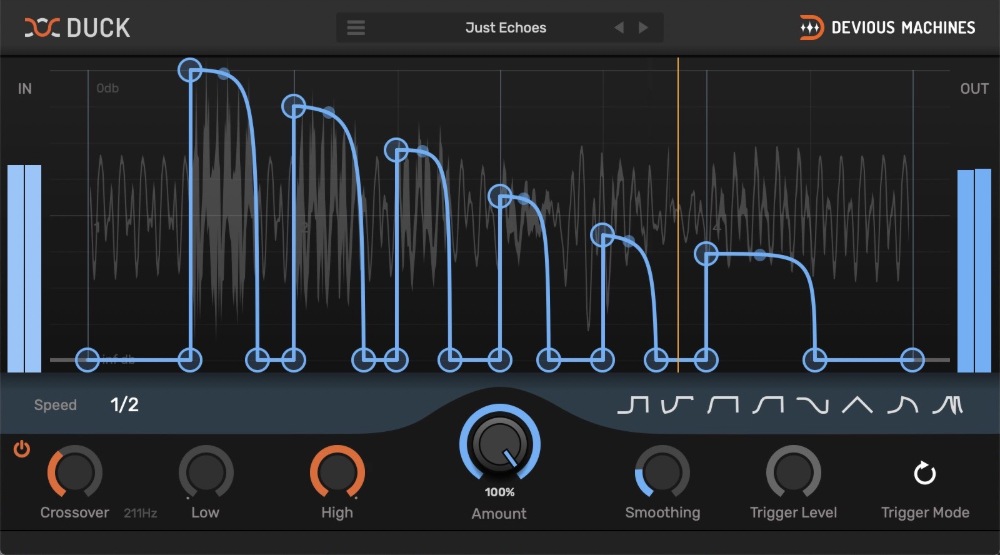Click the Smoothing knob
1000x555 pixels.
(x=663, y=472)
